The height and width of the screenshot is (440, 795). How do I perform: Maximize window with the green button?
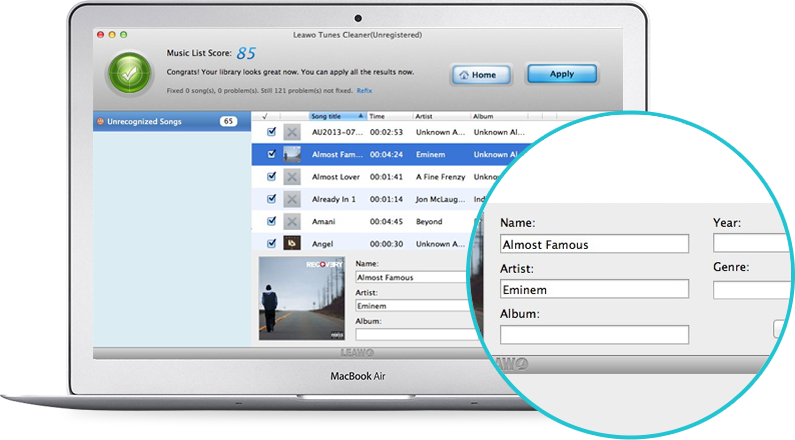(124, 34)
